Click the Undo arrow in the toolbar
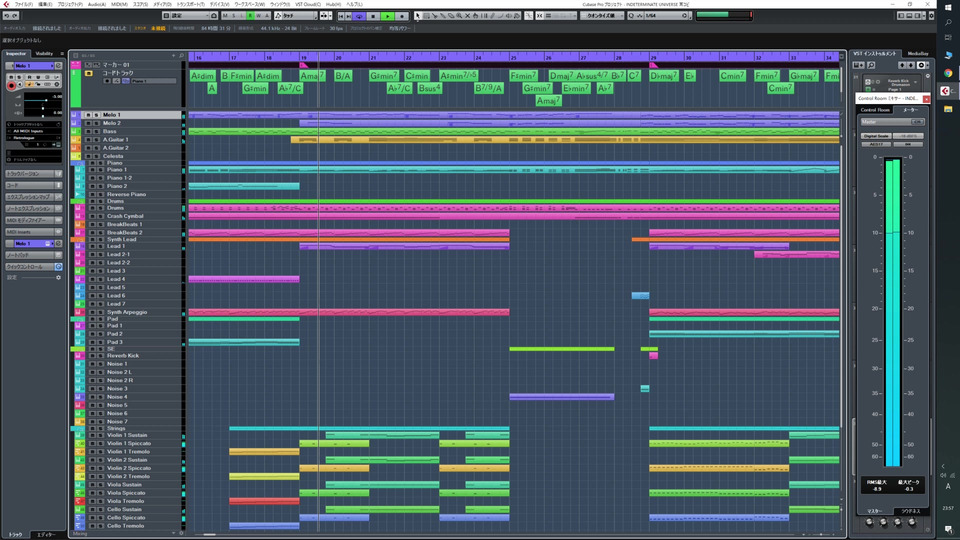The image size is (960, 540). pos(6,16)
